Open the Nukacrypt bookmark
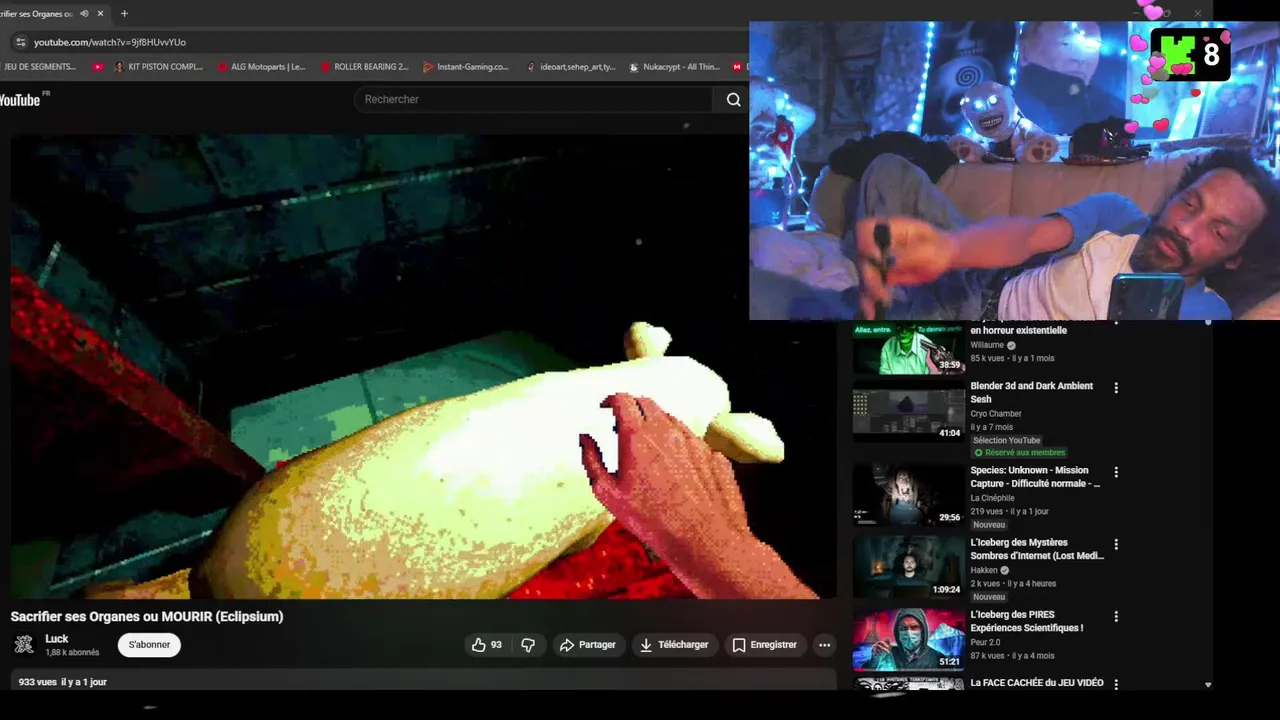Viewport: 1280px width, 720px height. 674,67
